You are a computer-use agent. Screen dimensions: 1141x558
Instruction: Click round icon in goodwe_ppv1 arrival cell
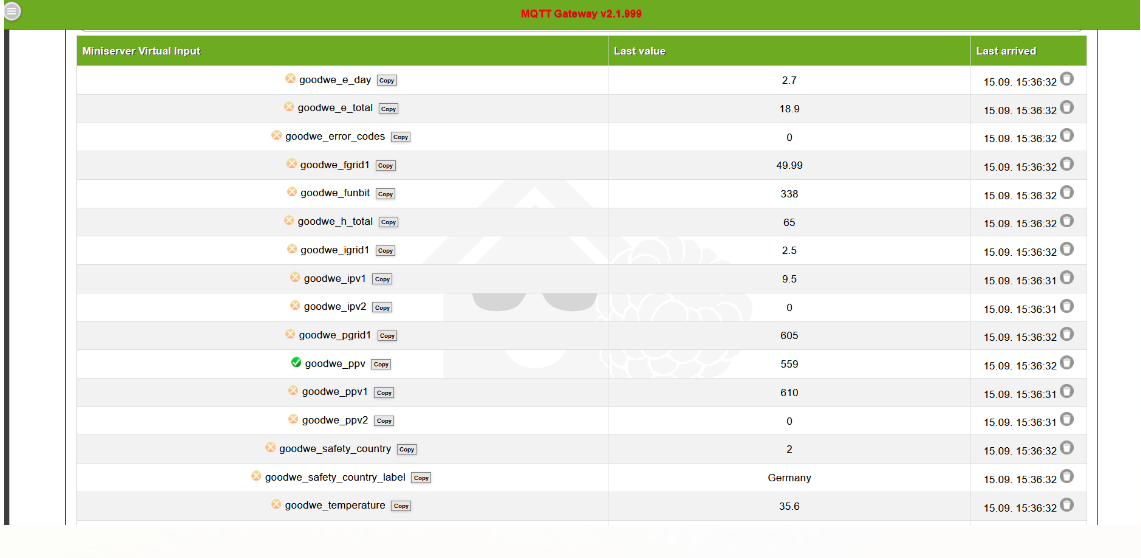(1067, 391)
